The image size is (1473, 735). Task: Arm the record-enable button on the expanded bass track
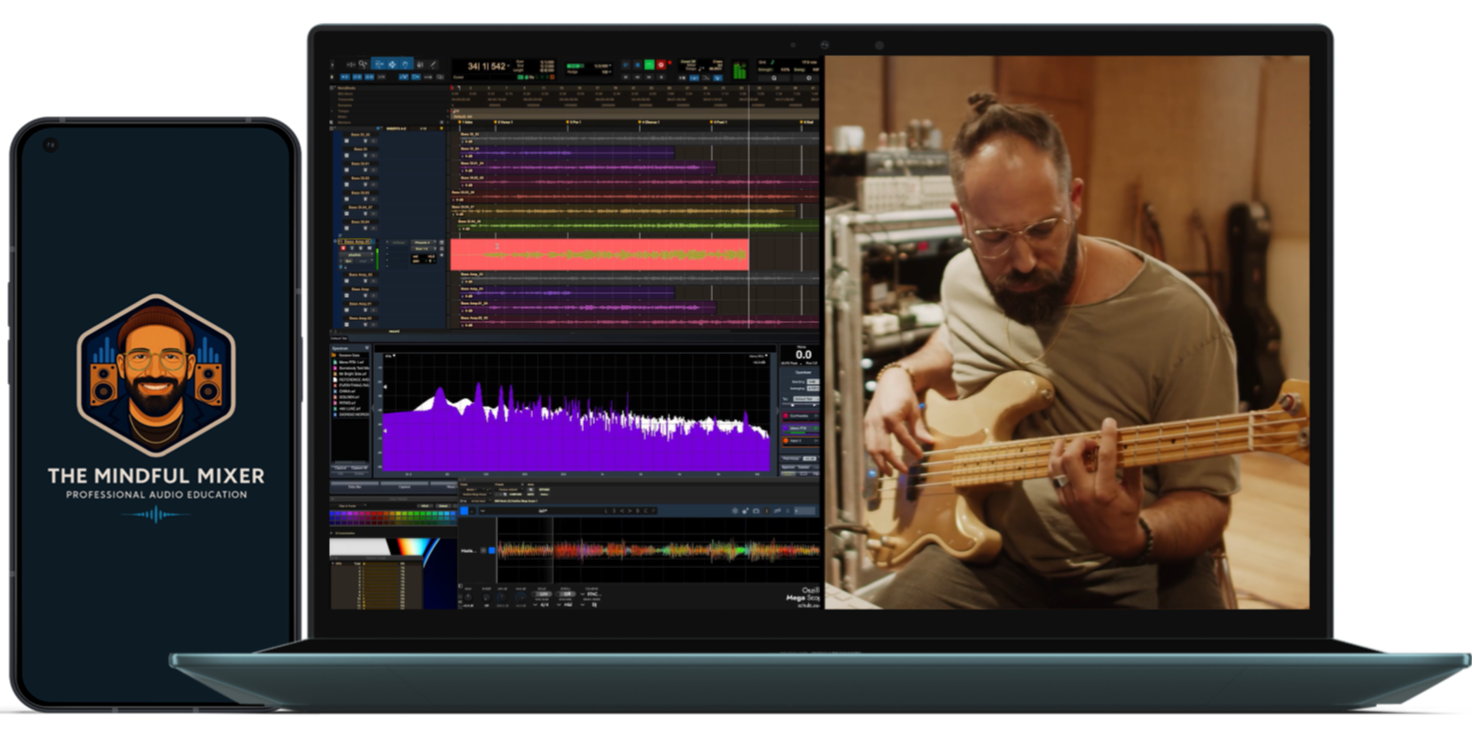click(x=343, y=249)
